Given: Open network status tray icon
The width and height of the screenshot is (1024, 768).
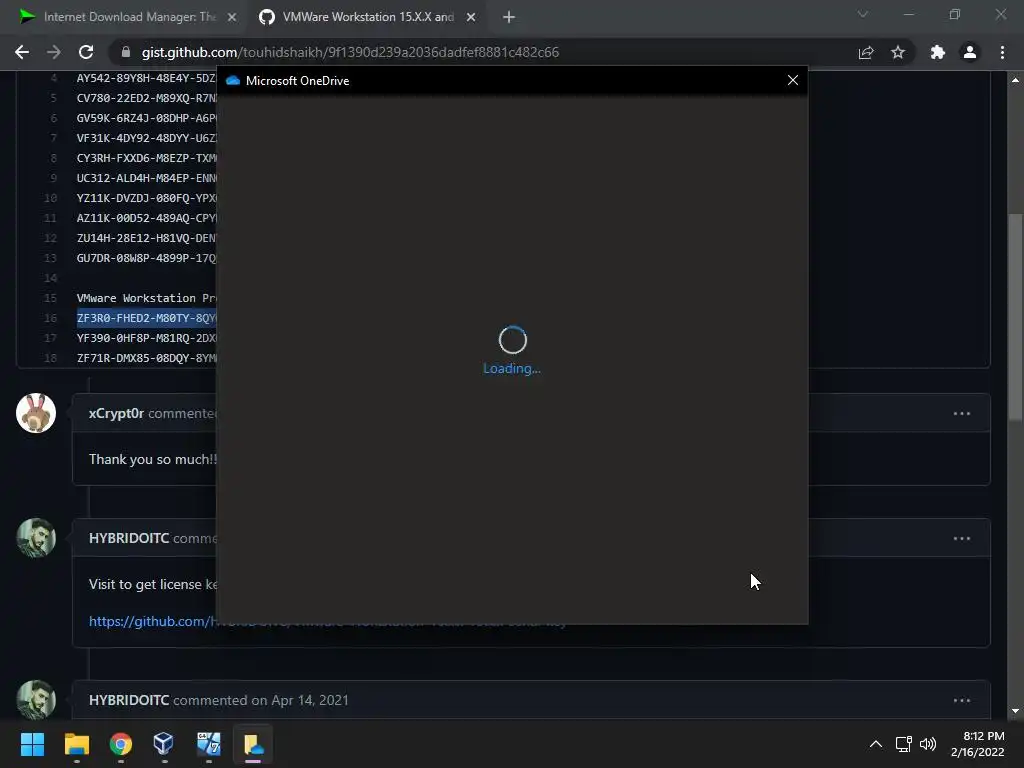Looking at the screenshot, I should point(903,744).
